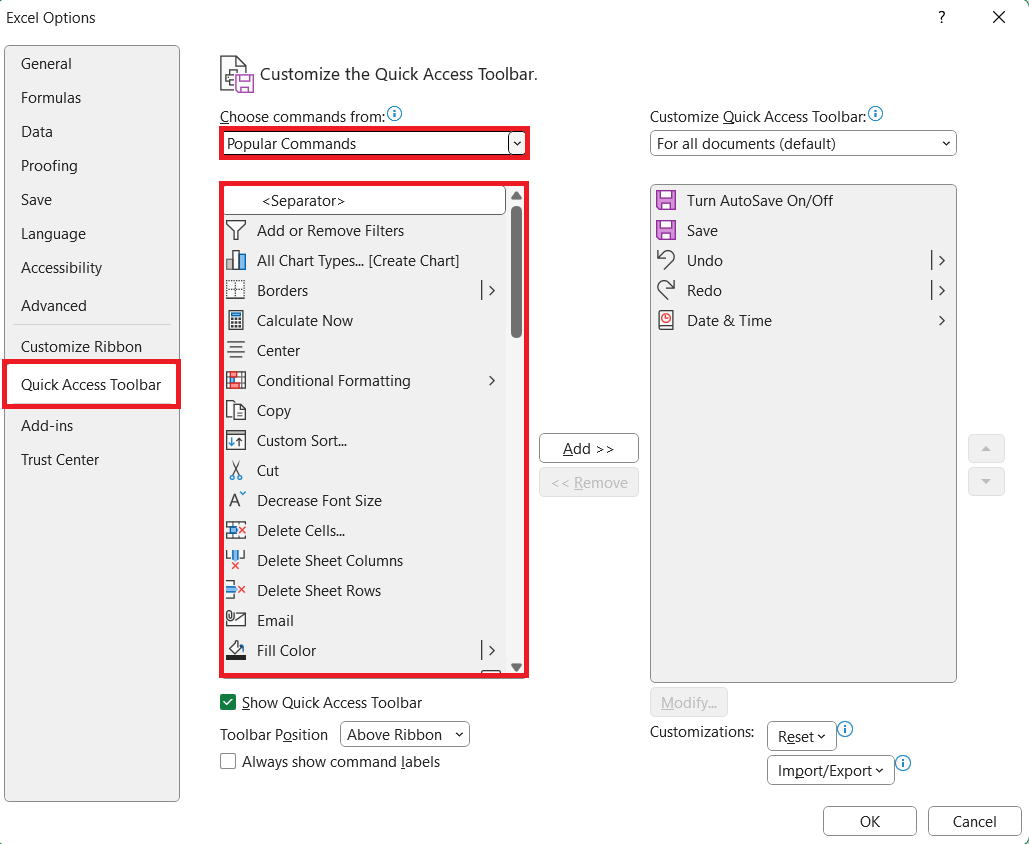Select the Turn AutoSave On/Off icon
Viewport: 1029px width, 844px height.
point(666,200)
